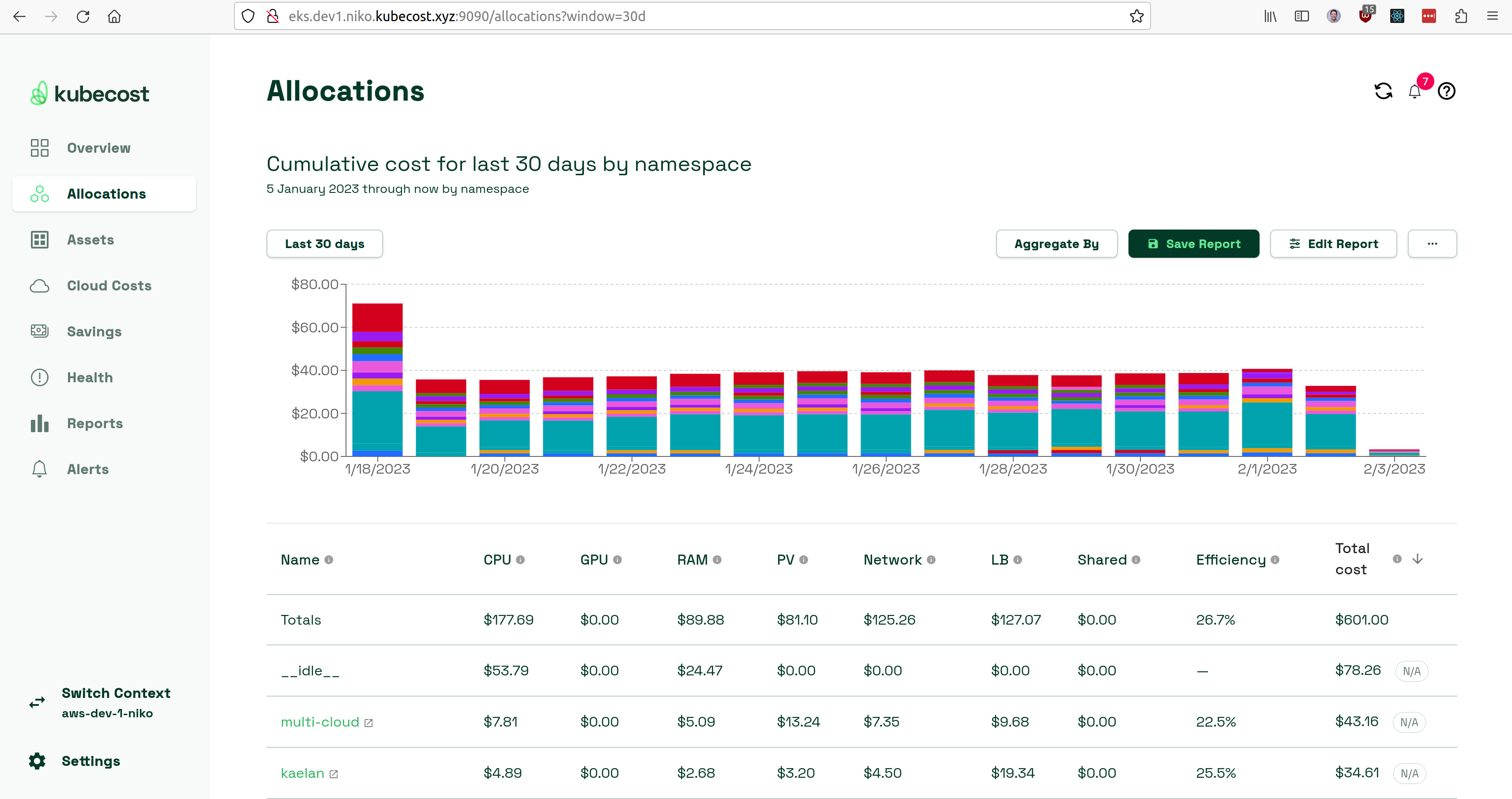Click the kubecost logo
Image resolution: width=1512 pixels, height=799 pixels.
[89, 93]
